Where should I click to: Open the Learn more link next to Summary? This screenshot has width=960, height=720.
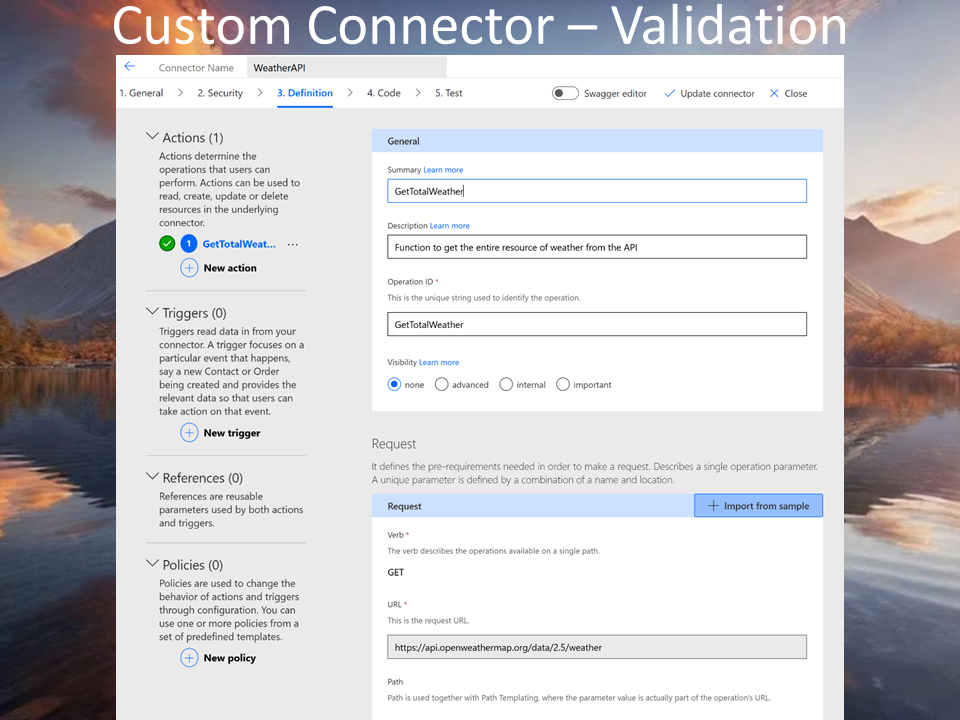[x=443, y=170]
